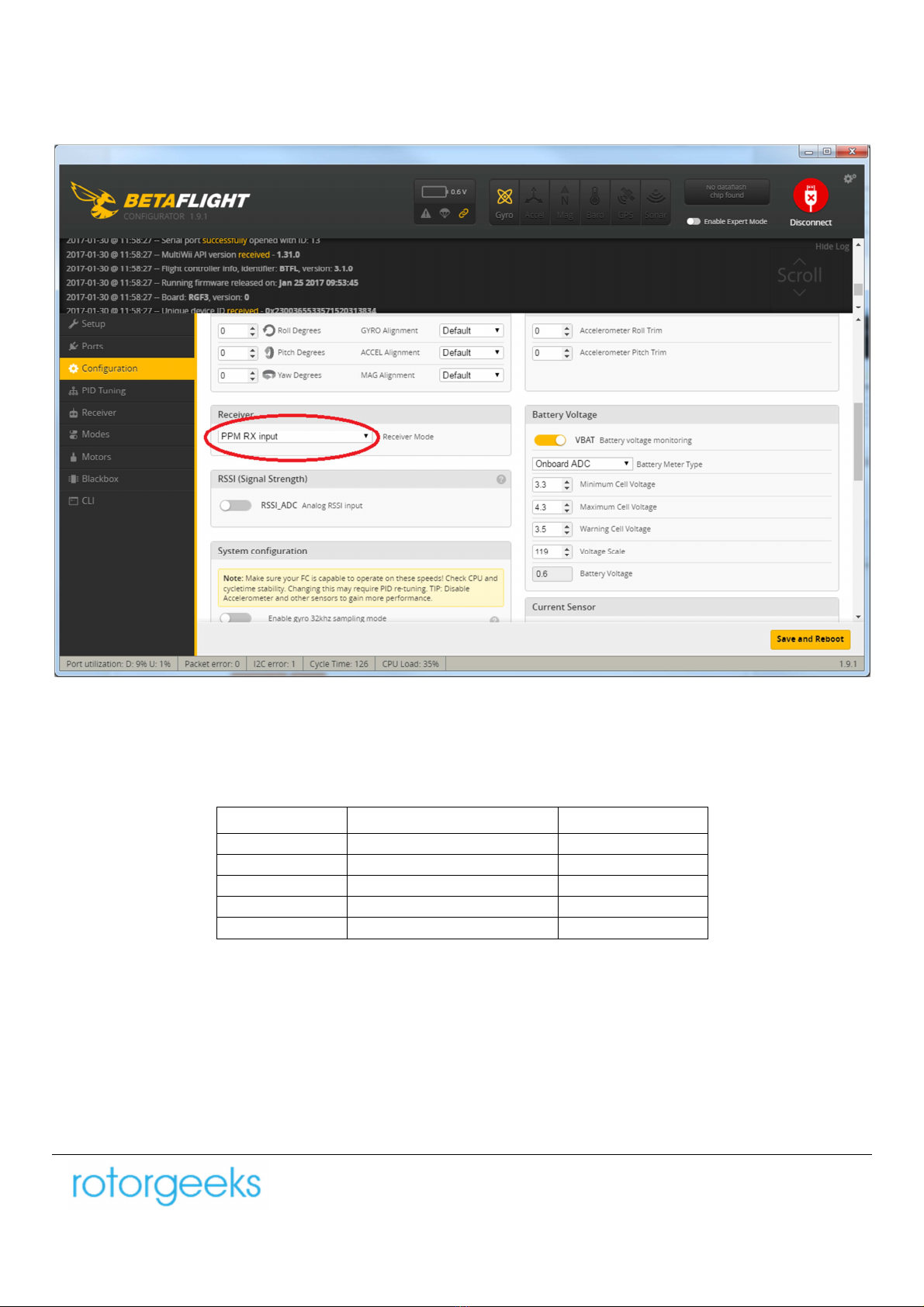
Task: Switch to the PID Tuning tab
Action: [104, 391]
